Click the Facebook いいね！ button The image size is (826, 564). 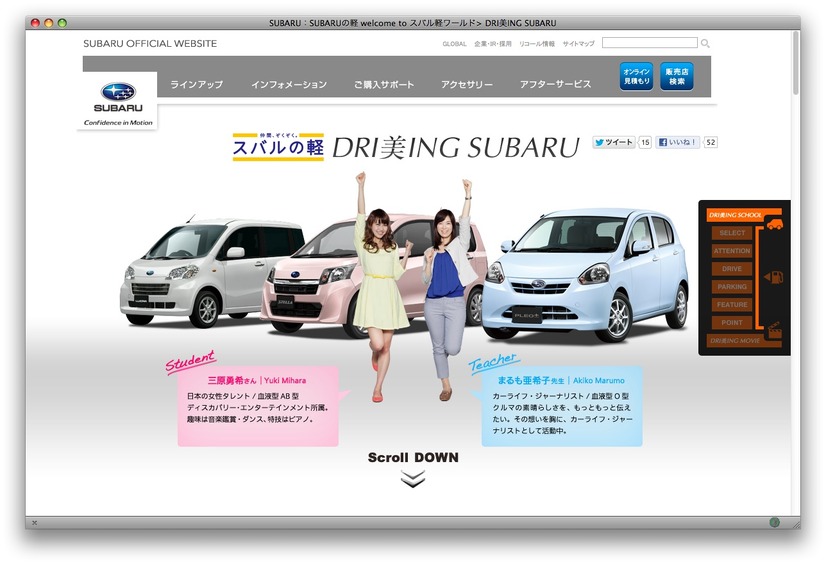coord(677,142)
